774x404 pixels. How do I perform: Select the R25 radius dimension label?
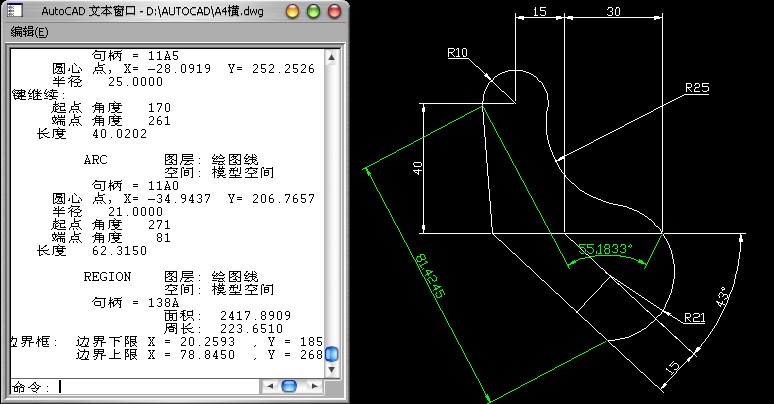click(x=697, y=88)
